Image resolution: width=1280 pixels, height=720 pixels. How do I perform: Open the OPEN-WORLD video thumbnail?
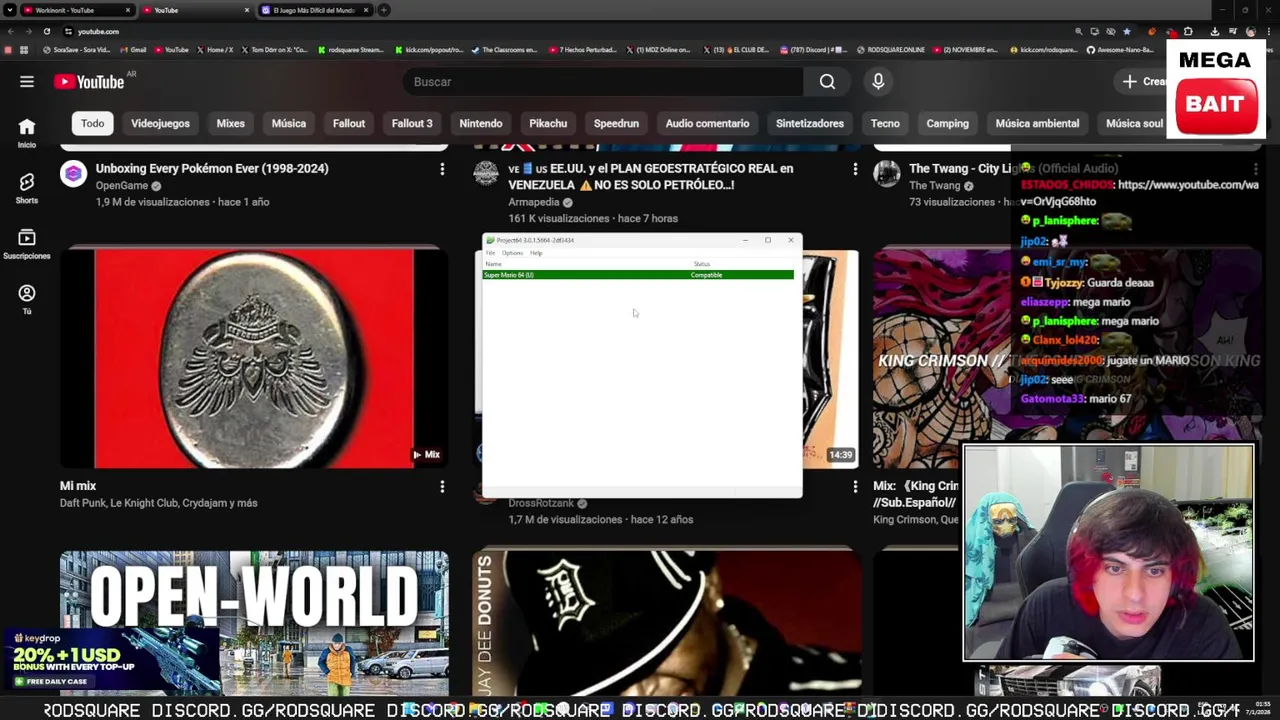254,623
